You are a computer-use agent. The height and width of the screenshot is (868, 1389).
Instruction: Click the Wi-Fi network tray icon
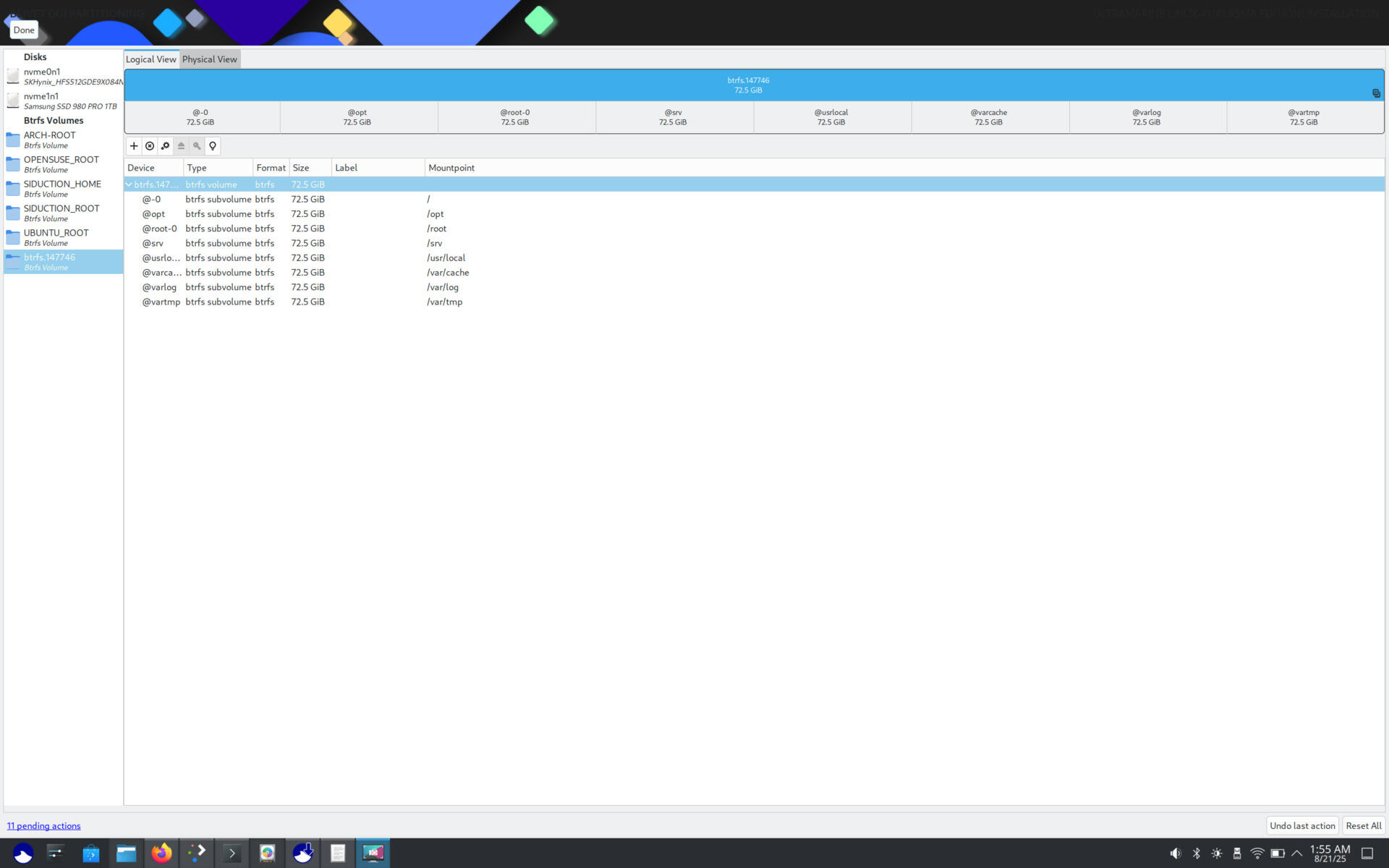(x=1257, y=854)
